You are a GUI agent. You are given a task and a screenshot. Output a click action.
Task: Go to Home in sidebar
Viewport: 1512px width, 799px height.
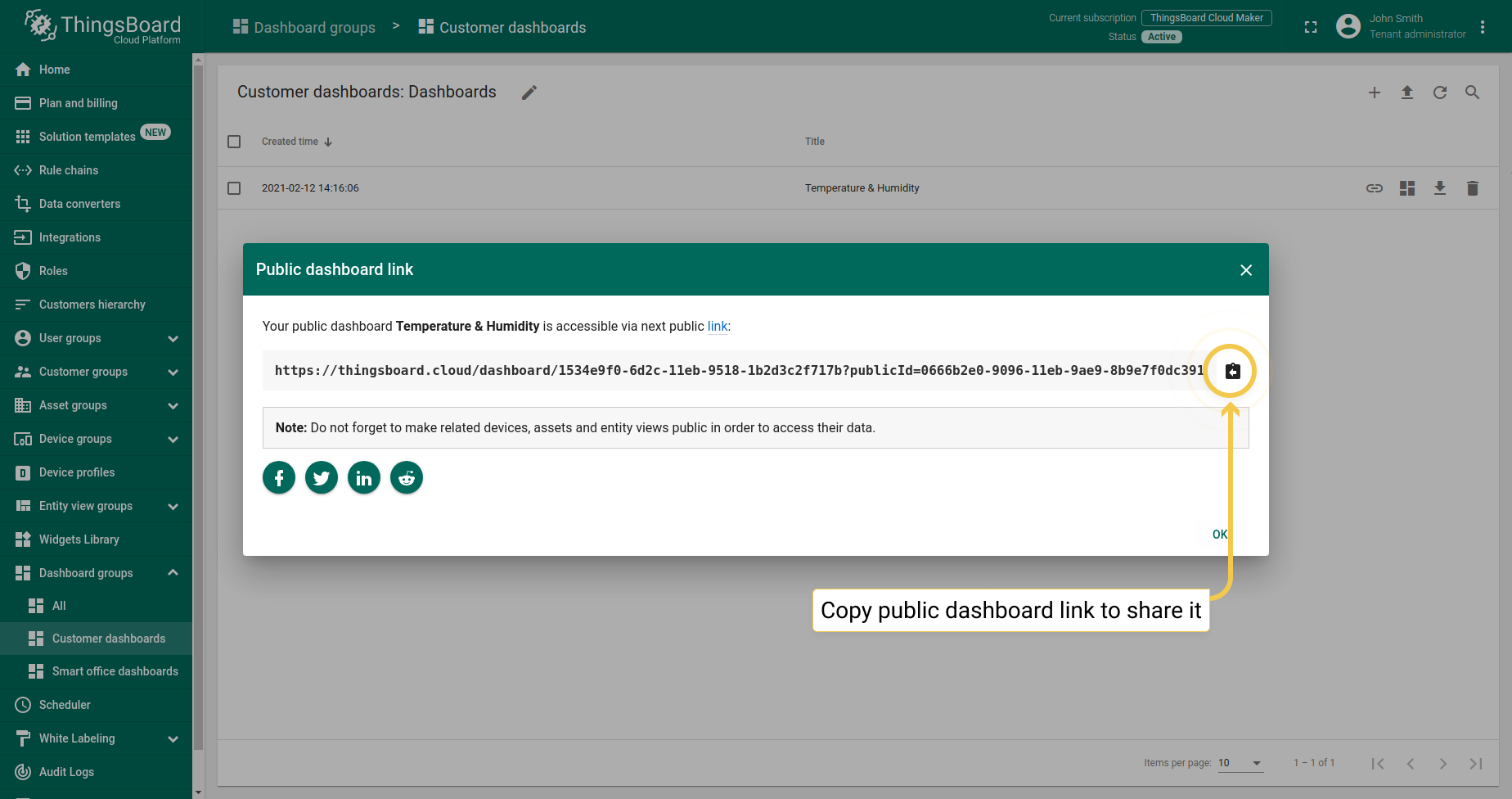click(x=97, y=70)
